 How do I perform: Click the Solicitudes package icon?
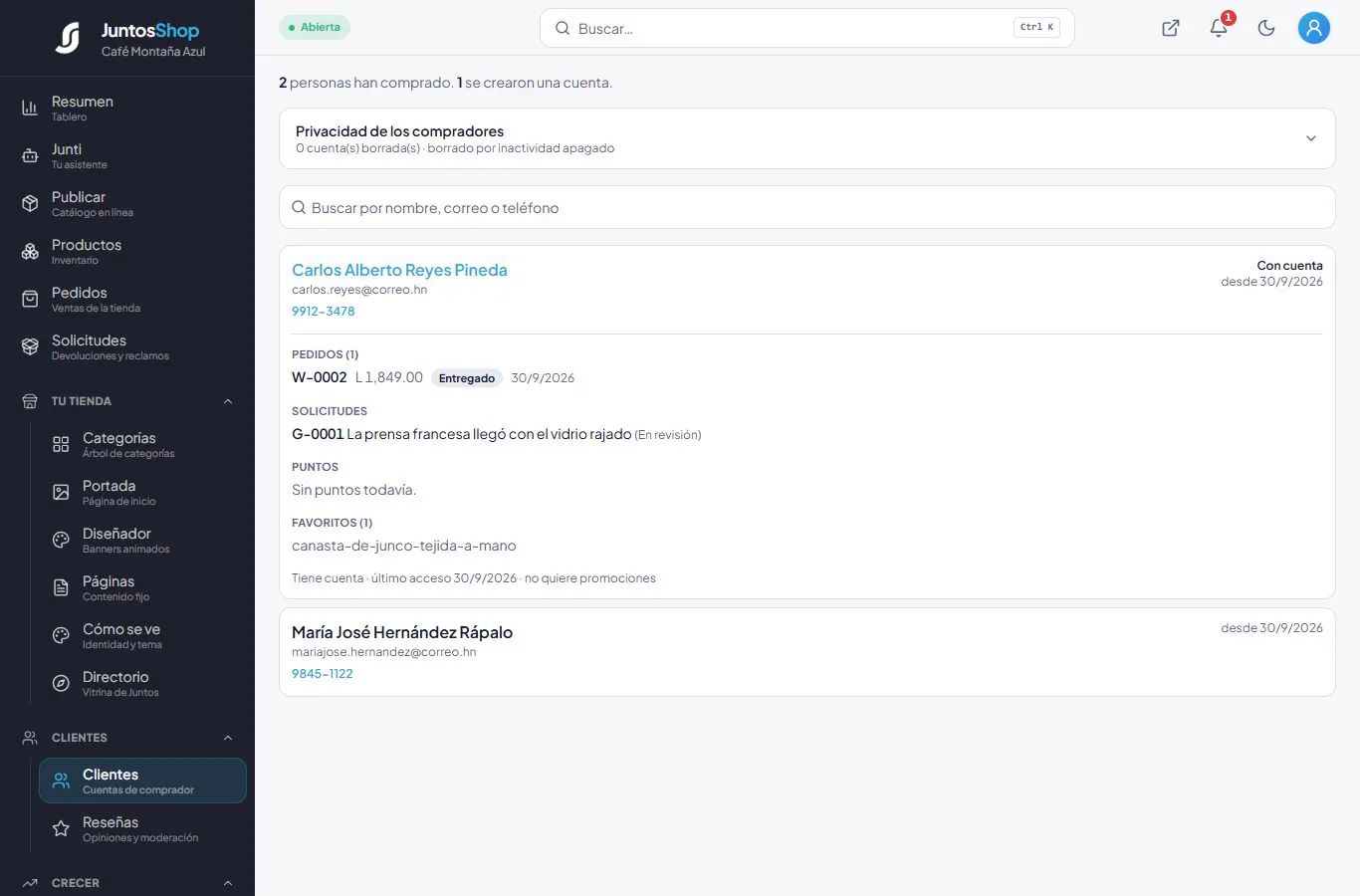(30, 346)
